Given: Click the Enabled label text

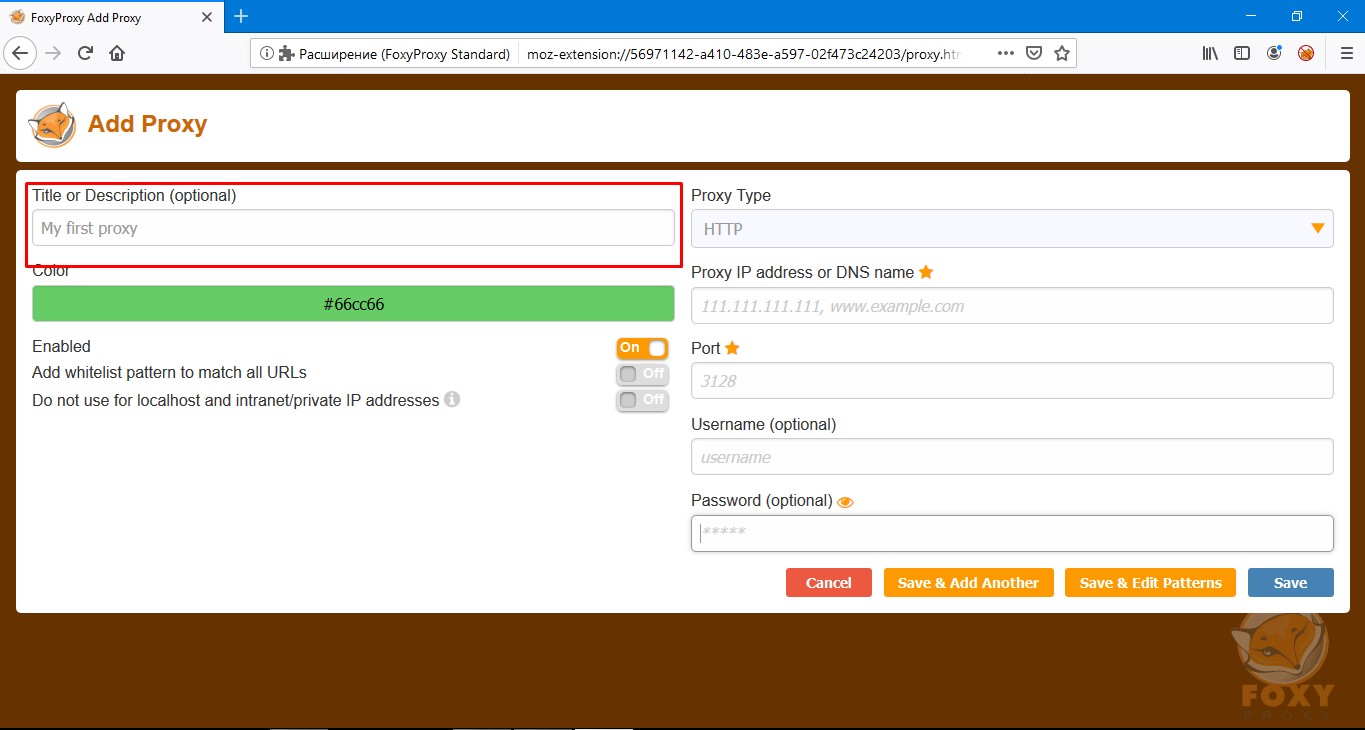Looking at the screenshot, I should tap(61, 347).
